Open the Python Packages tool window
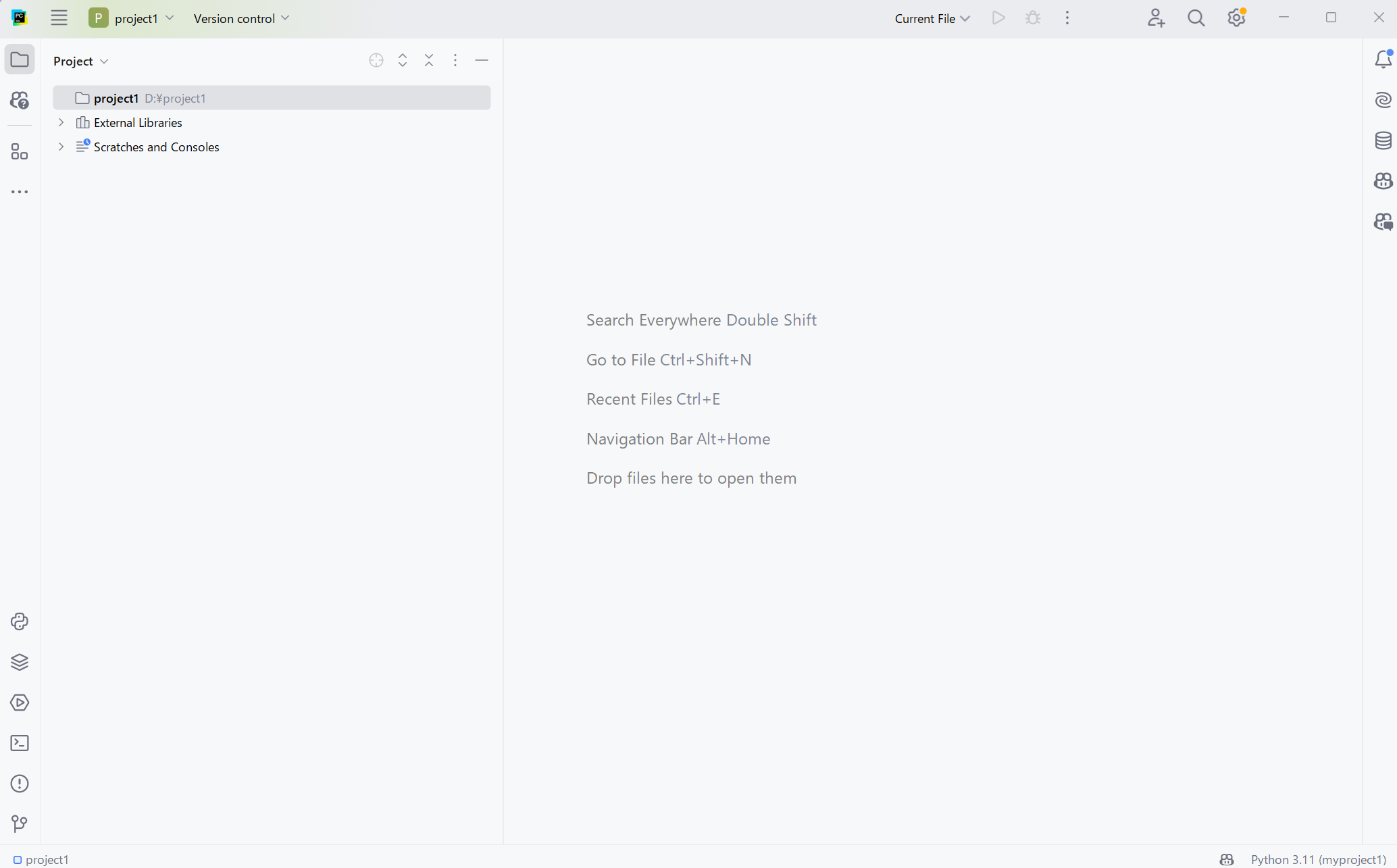Screen dimensions: 1397x868 pos(20,662)
